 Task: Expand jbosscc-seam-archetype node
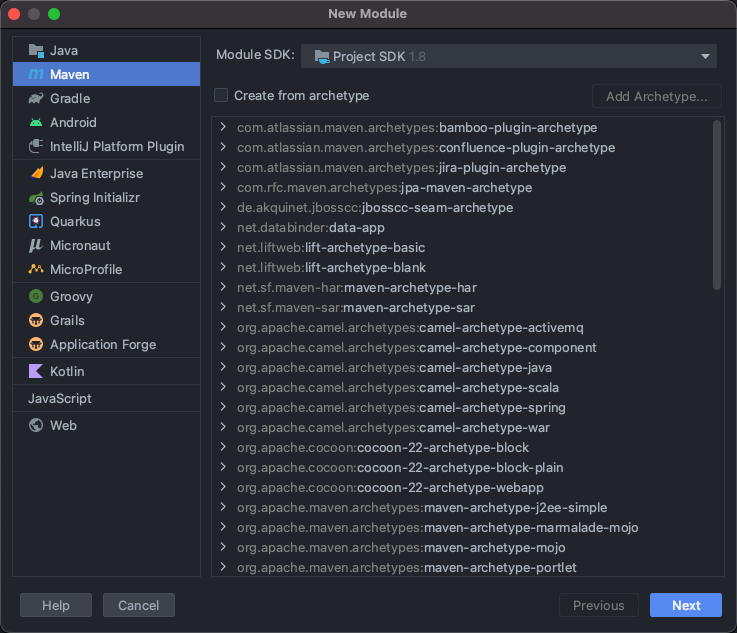(223, 207)
